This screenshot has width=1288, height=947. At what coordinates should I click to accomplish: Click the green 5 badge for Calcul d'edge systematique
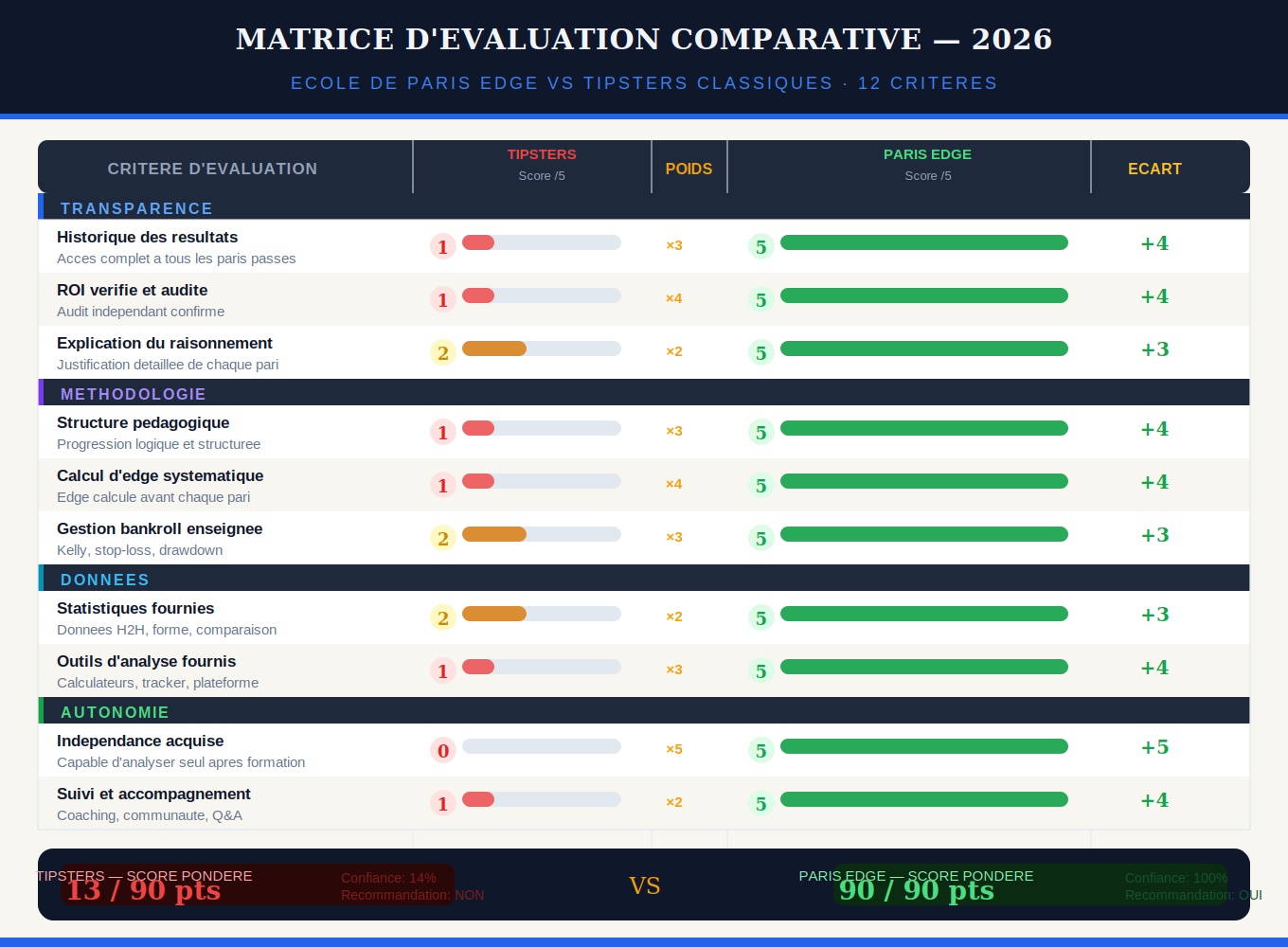761,485
